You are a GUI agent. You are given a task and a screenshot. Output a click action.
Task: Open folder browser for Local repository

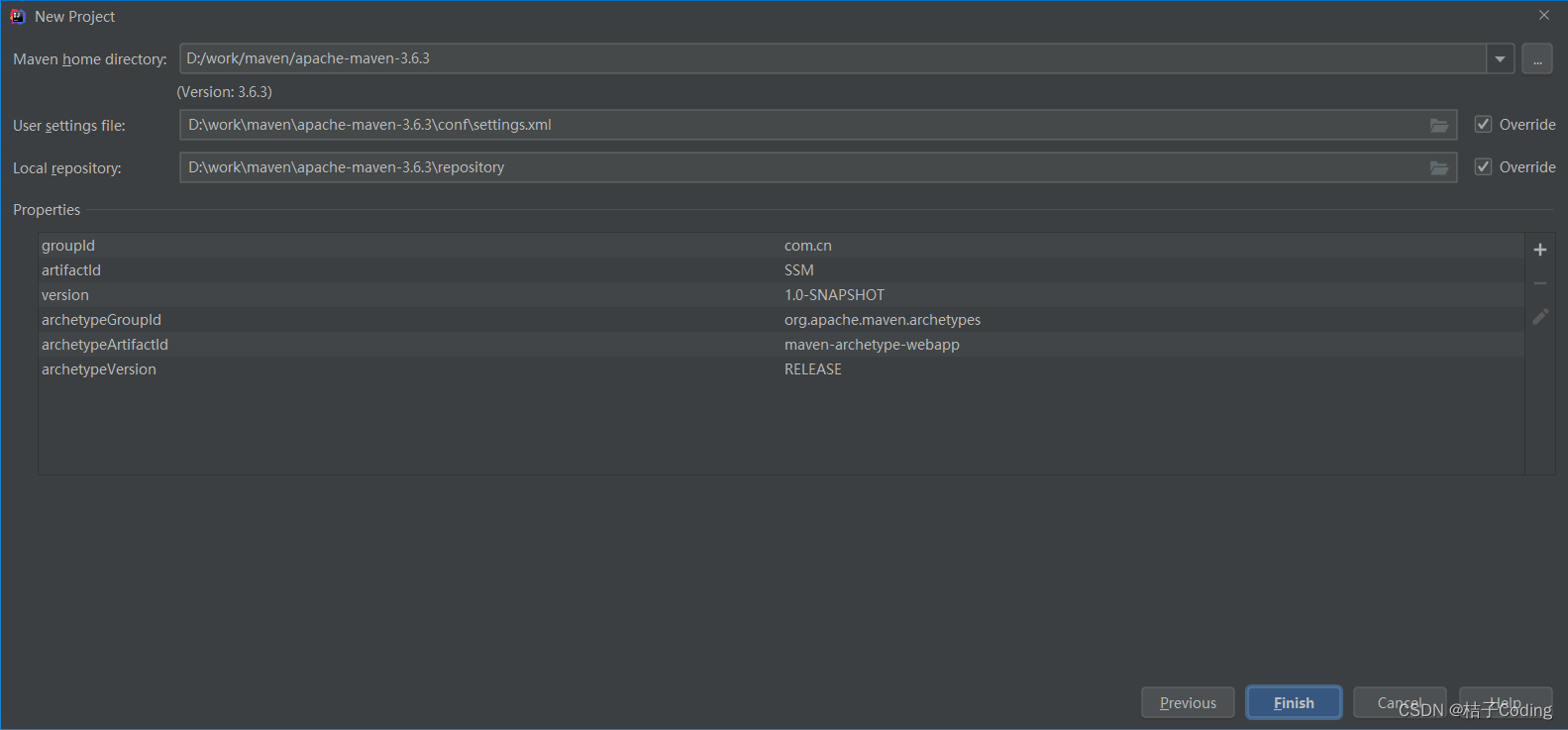coord(1439,167)
